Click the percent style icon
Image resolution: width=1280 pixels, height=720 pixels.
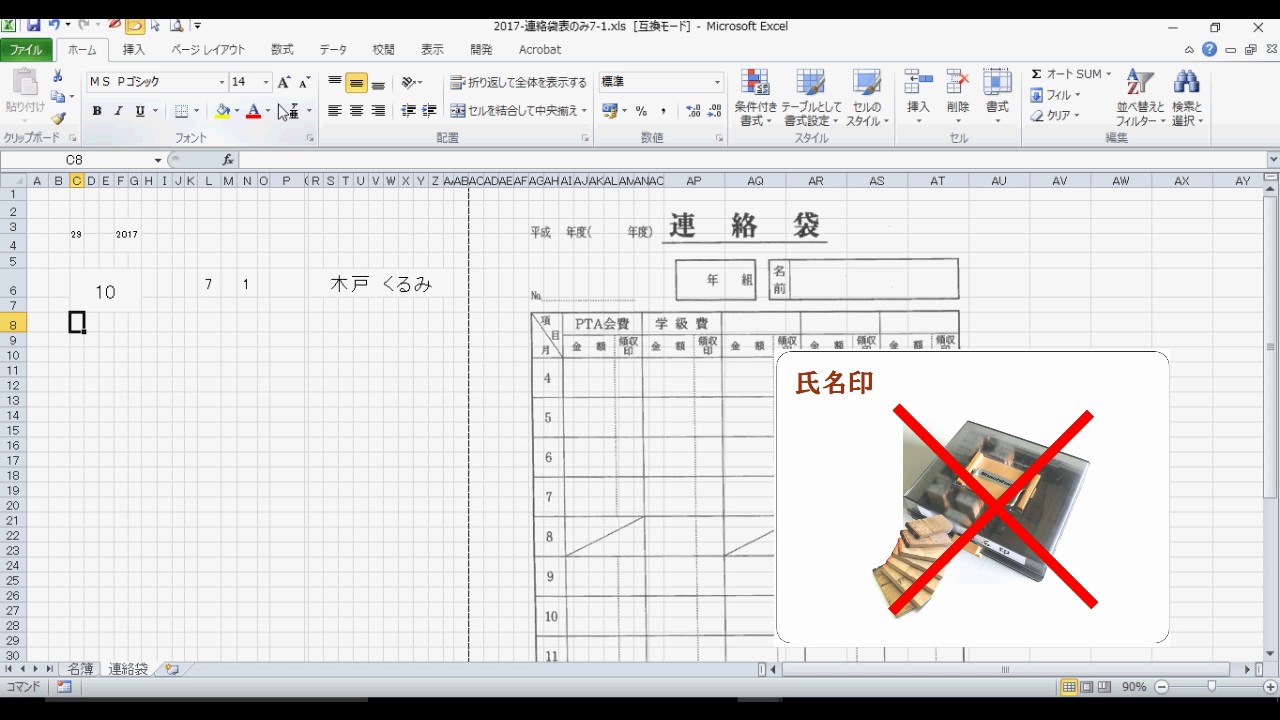pos(641,111)
